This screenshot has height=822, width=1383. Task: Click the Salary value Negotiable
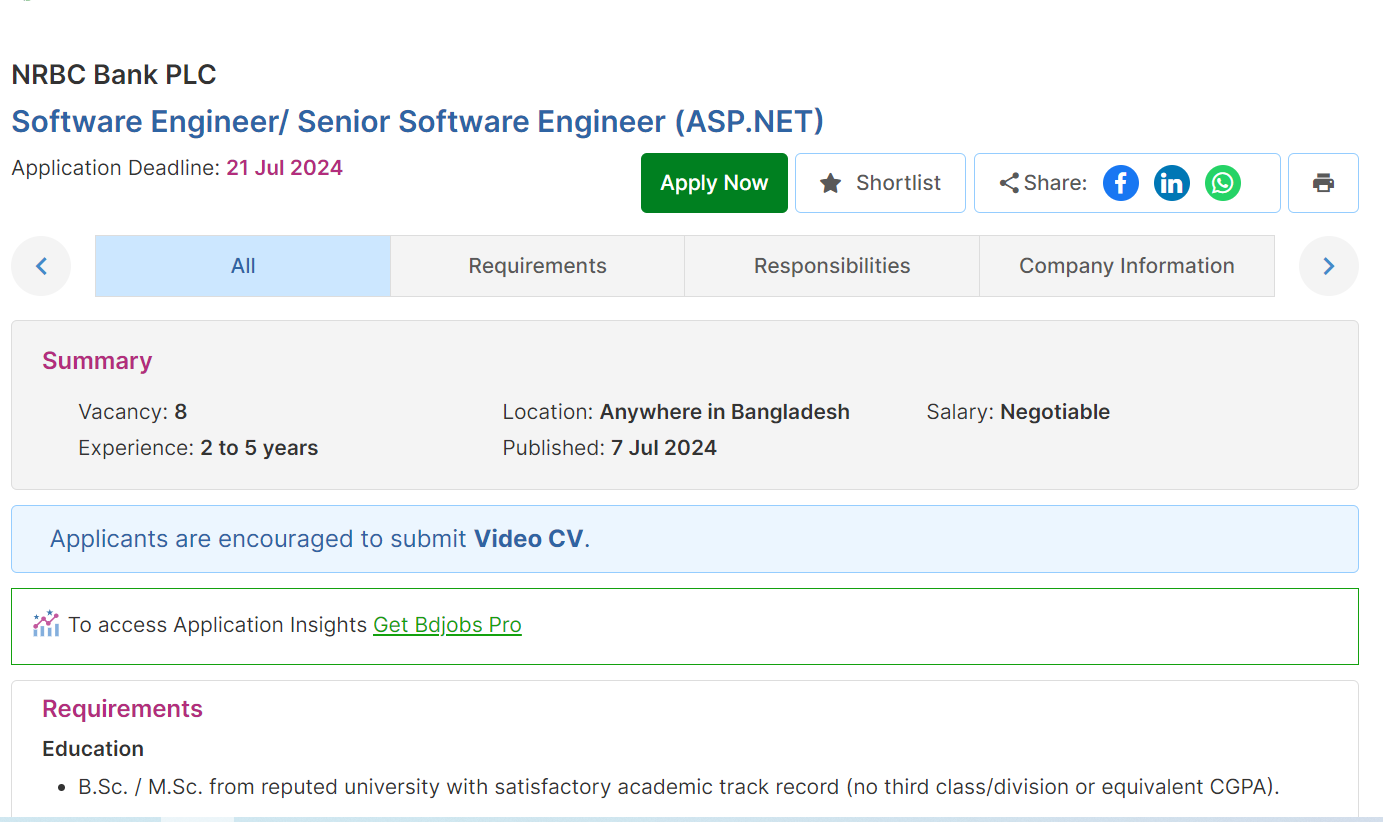[x=1055, y=412]
